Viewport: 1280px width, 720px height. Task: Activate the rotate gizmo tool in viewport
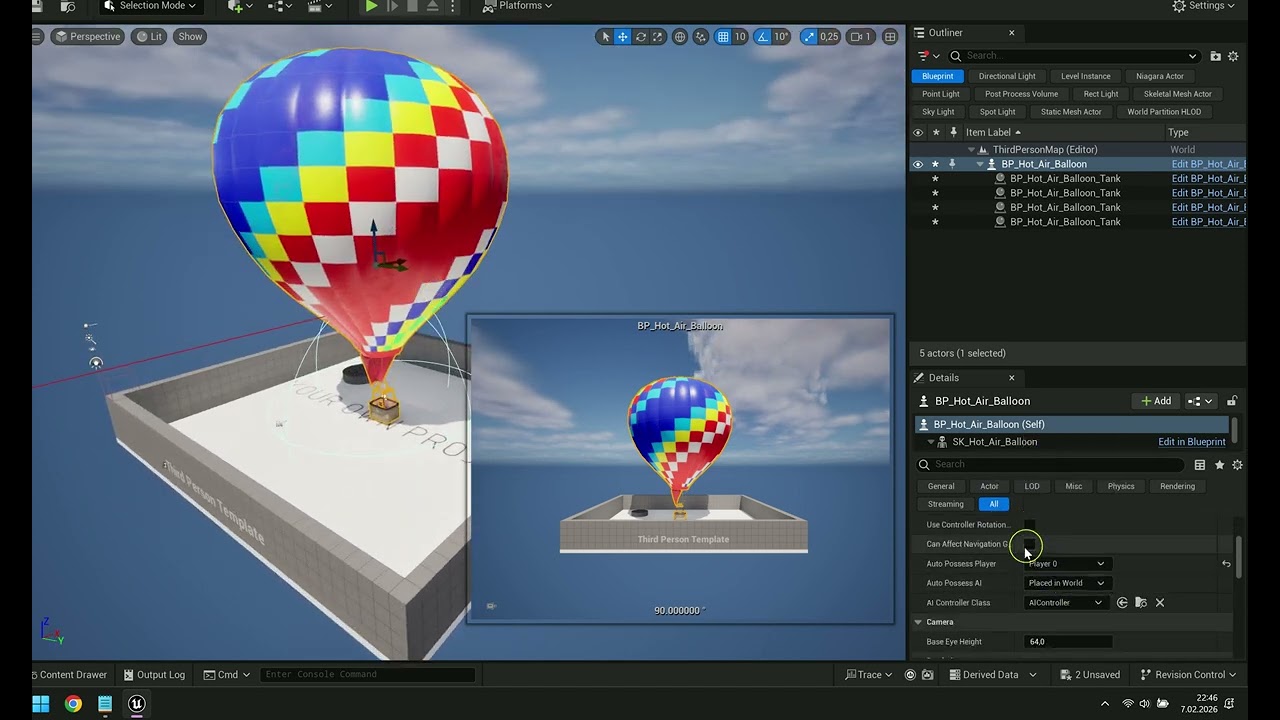coord(640,37)
